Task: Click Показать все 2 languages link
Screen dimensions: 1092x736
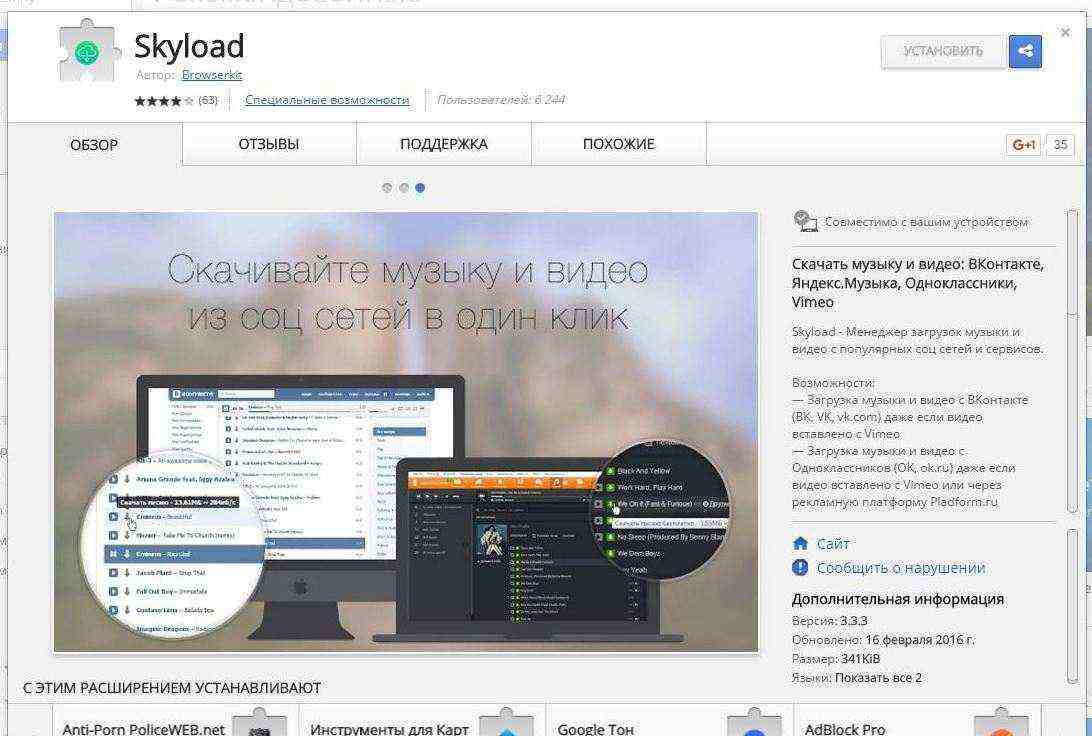Action: pos(878,677)
